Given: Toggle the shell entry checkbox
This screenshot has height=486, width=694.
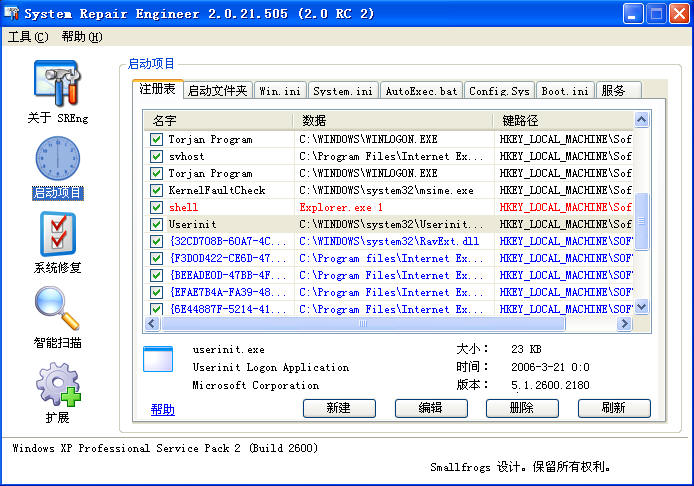Looking at the screenshot, I should [x=156, y=207].
